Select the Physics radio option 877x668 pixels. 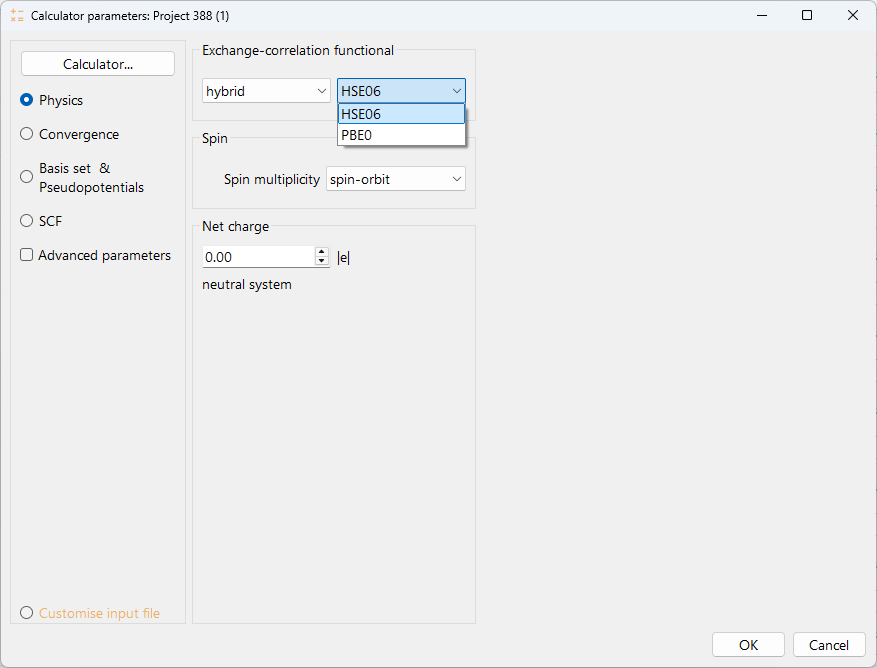click(x=27, y=100)
